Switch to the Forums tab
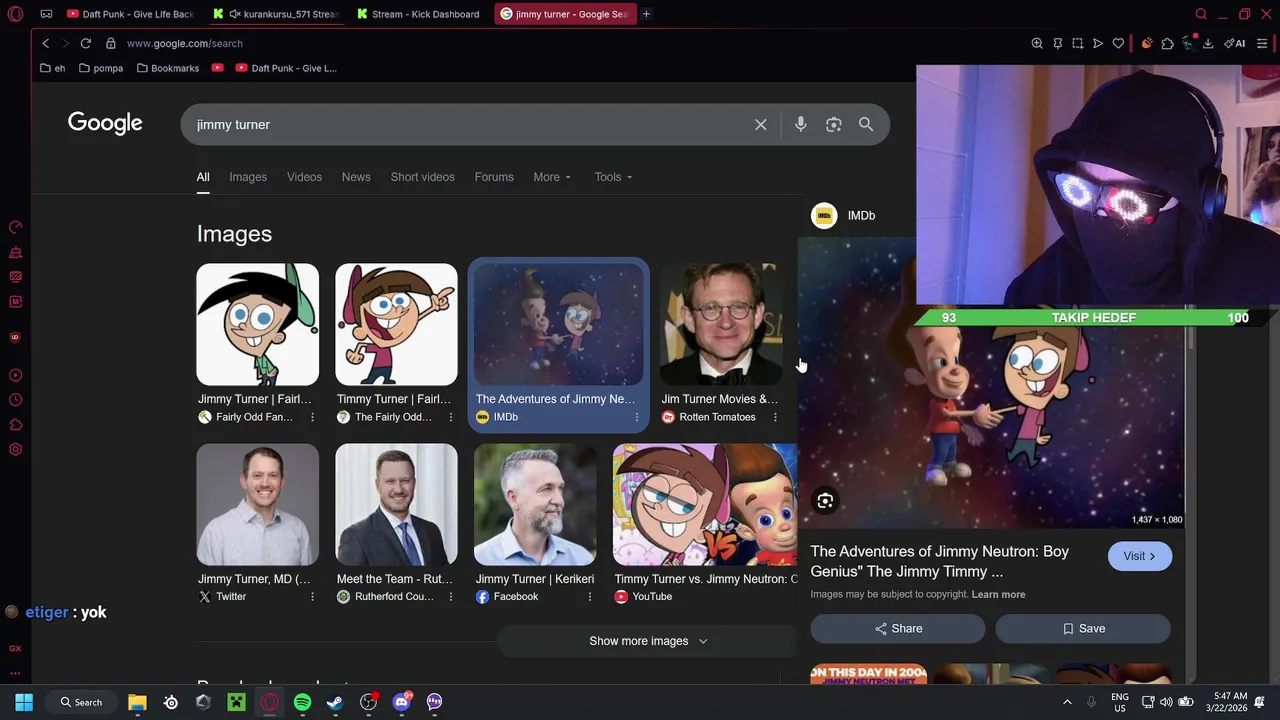 (494, 177)
